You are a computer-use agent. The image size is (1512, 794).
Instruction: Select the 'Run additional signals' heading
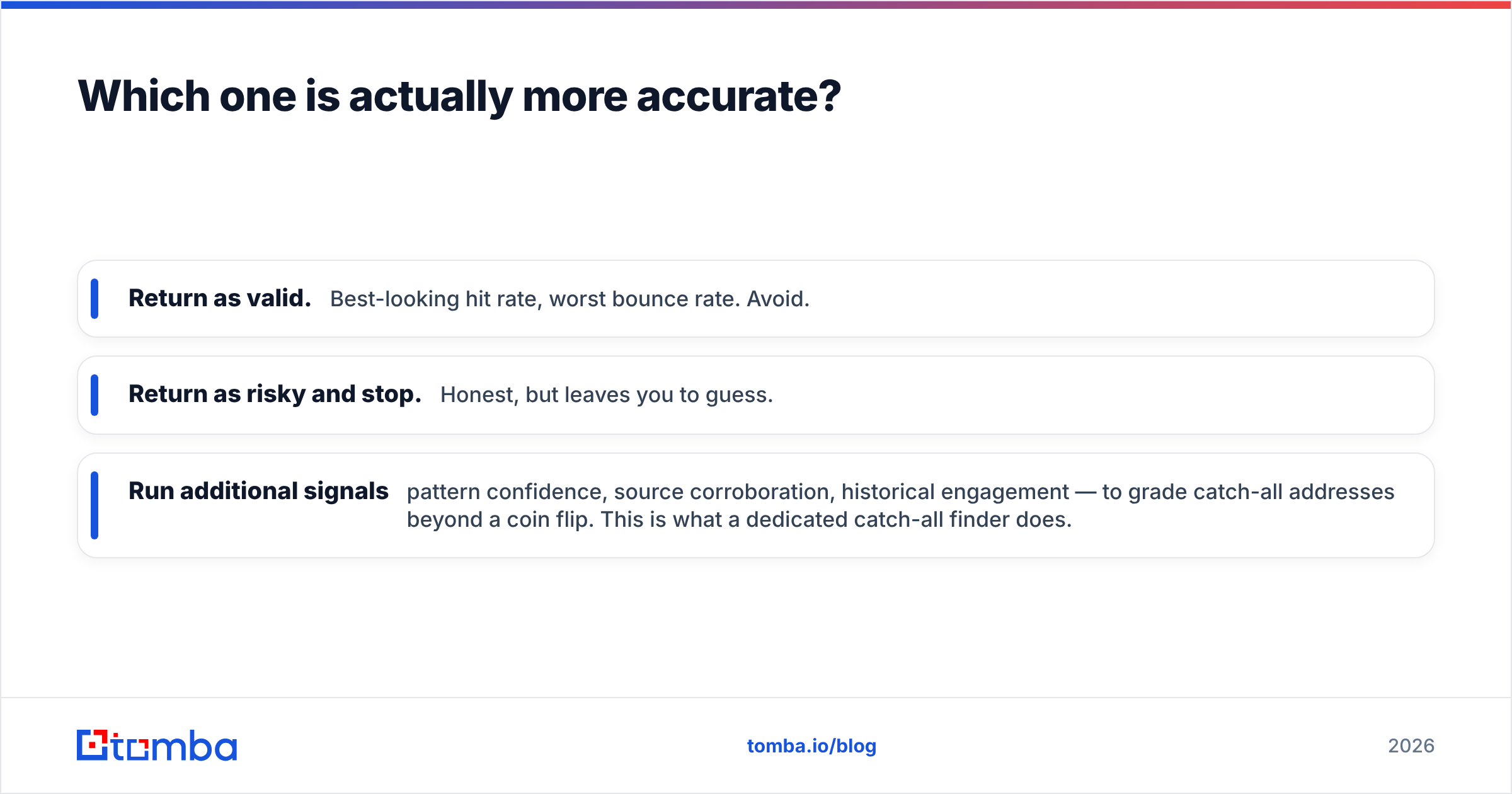(258, 491)
